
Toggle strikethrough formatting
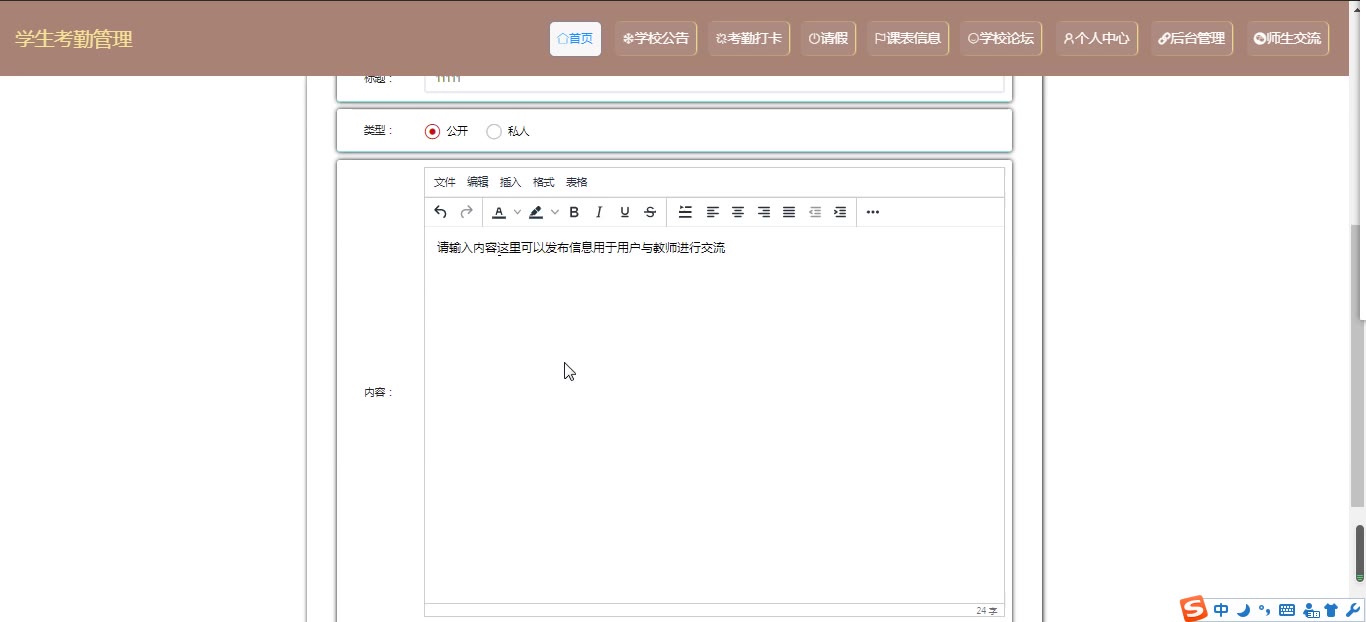(x=650, y=212)
